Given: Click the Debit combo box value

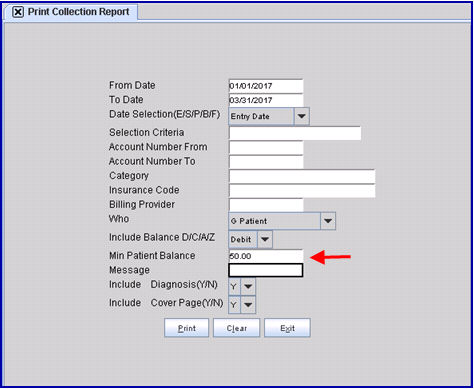Looking at the screenshot, I should (243, 239).
